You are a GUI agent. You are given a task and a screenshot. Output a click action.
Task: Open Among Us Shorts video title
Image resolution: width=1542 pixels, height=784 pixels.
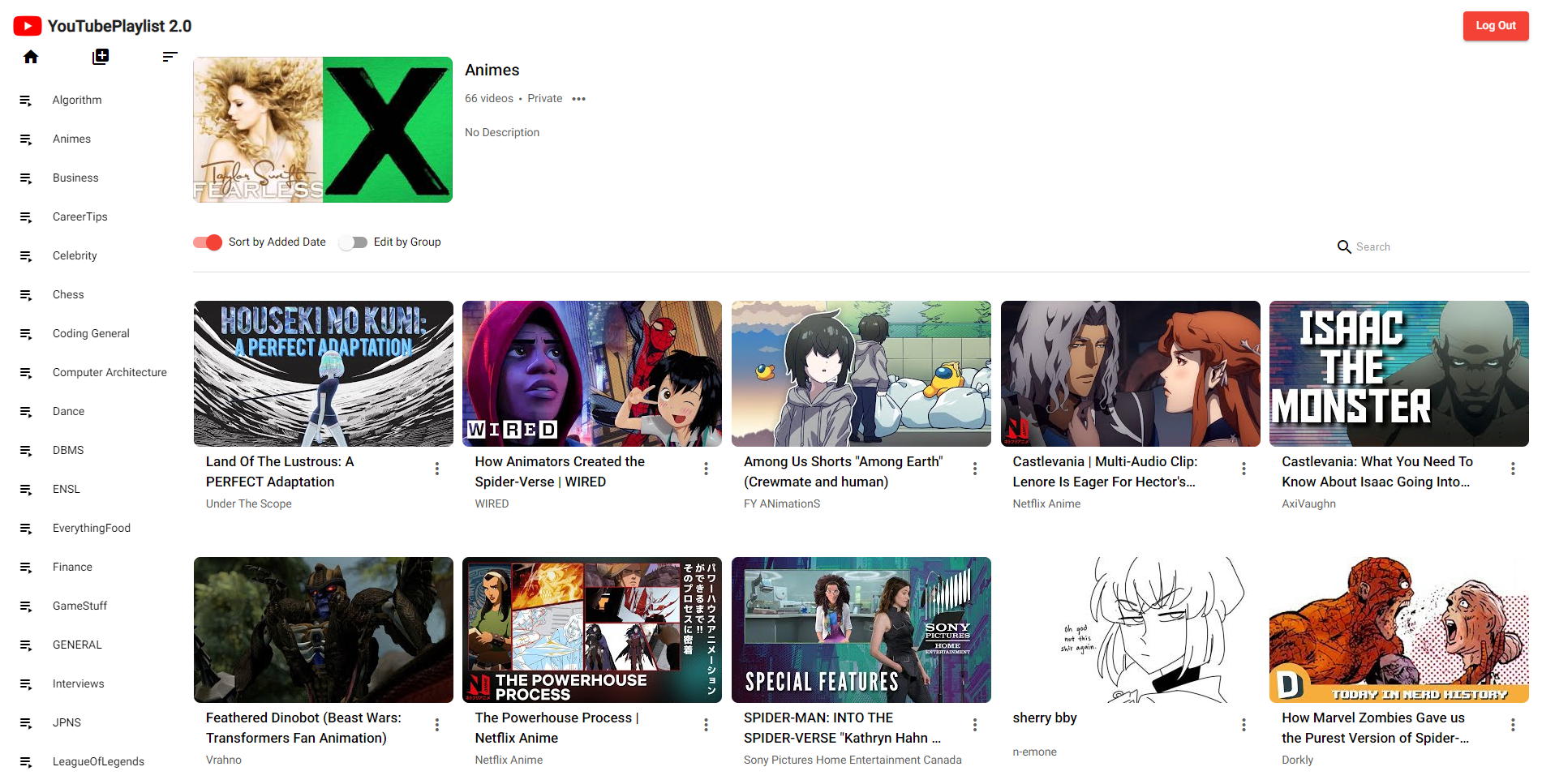pyautogui.click(x=843, y=471)
